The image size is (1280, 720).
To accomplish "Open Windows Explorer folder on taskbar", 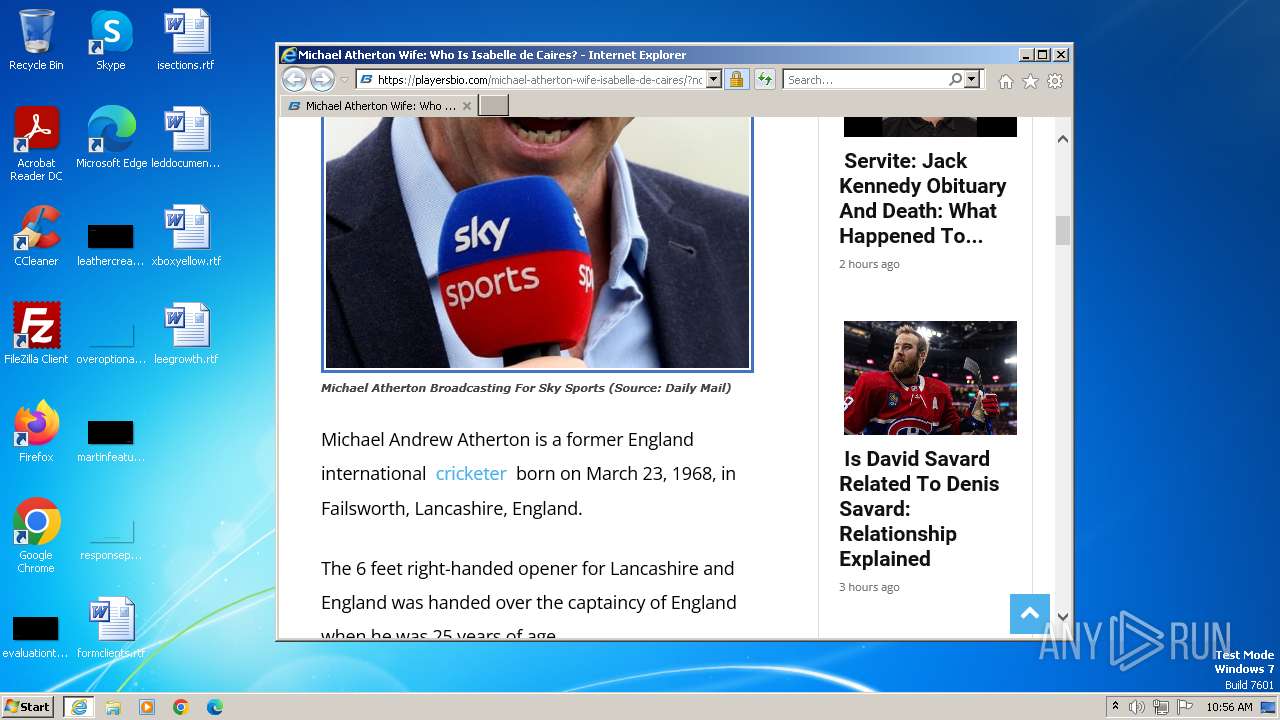I will (113, 706).
